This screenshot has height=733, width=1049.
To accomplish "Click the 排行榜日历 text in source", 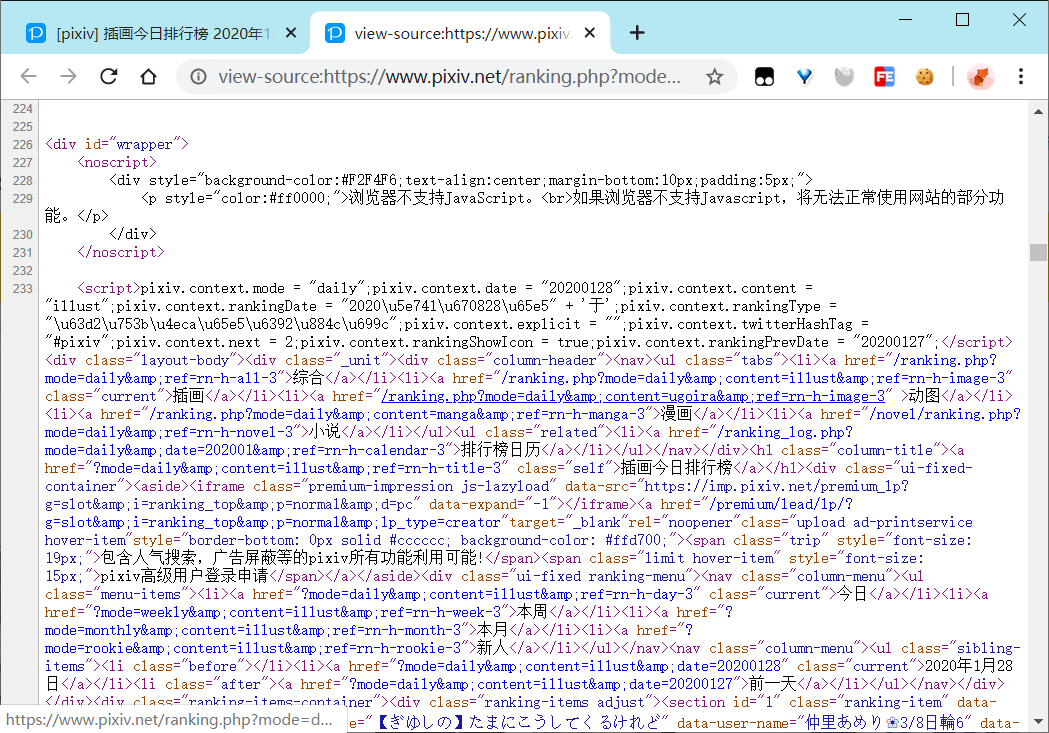I will pos(502,450).
